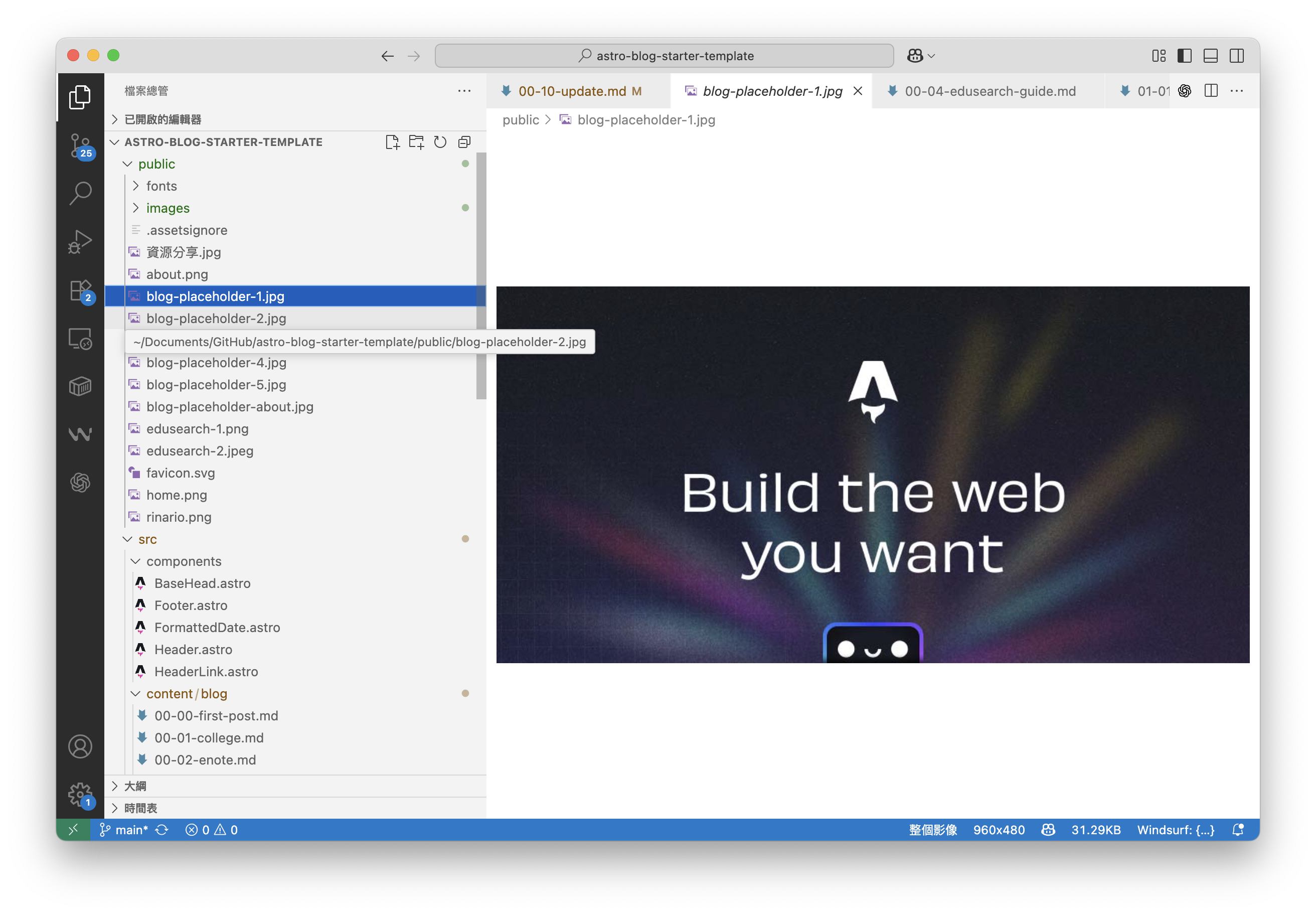
Task: Collapse the src folder
Action: click(295, 539)
